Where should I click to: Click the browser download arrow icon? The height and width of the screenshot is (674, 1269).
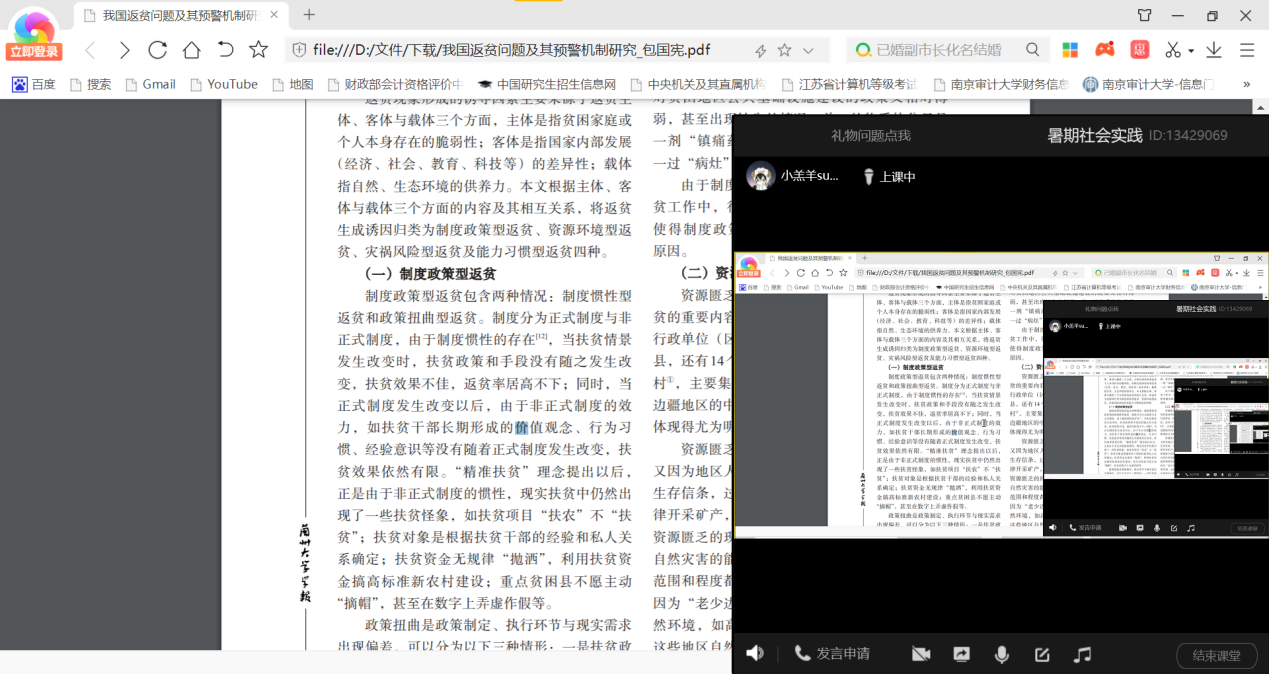pyautogui.click(x=1214, y=50)
